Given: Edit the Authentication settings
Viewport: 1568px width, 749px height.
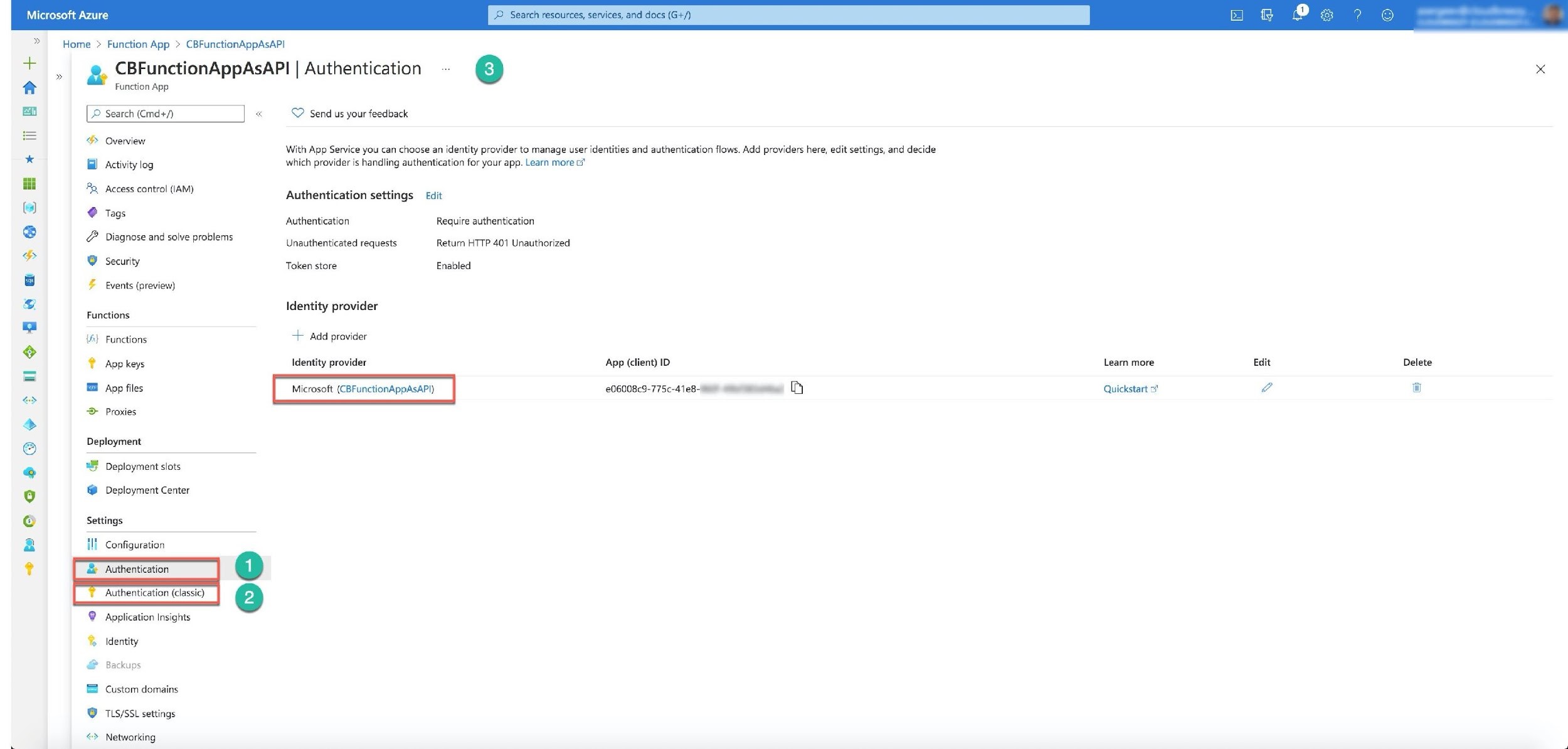Looking at the screenshot, I should 434,196.
